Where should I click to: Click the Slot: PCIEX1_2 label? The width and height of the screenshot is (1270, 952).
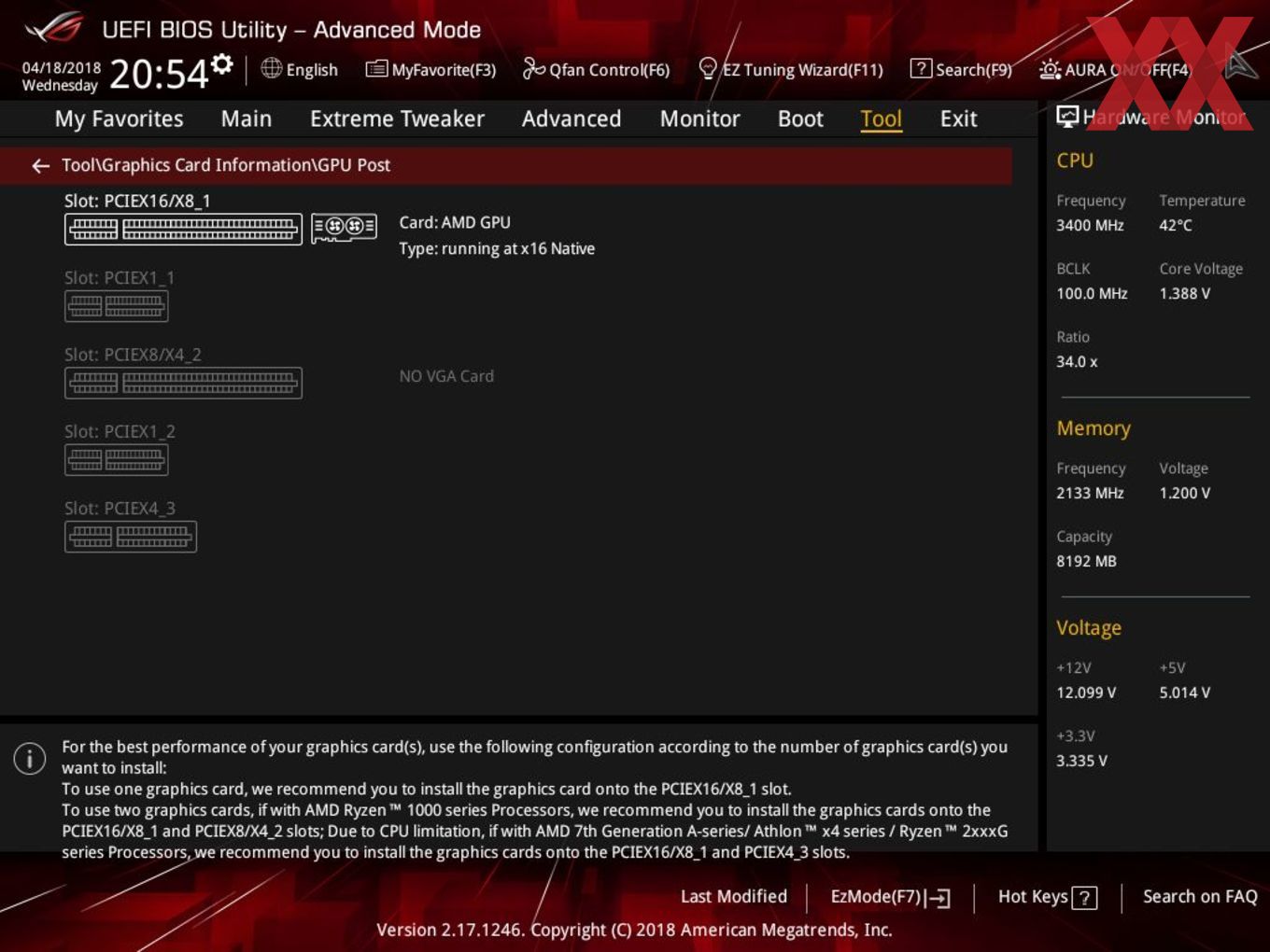(x=120, y=431)
